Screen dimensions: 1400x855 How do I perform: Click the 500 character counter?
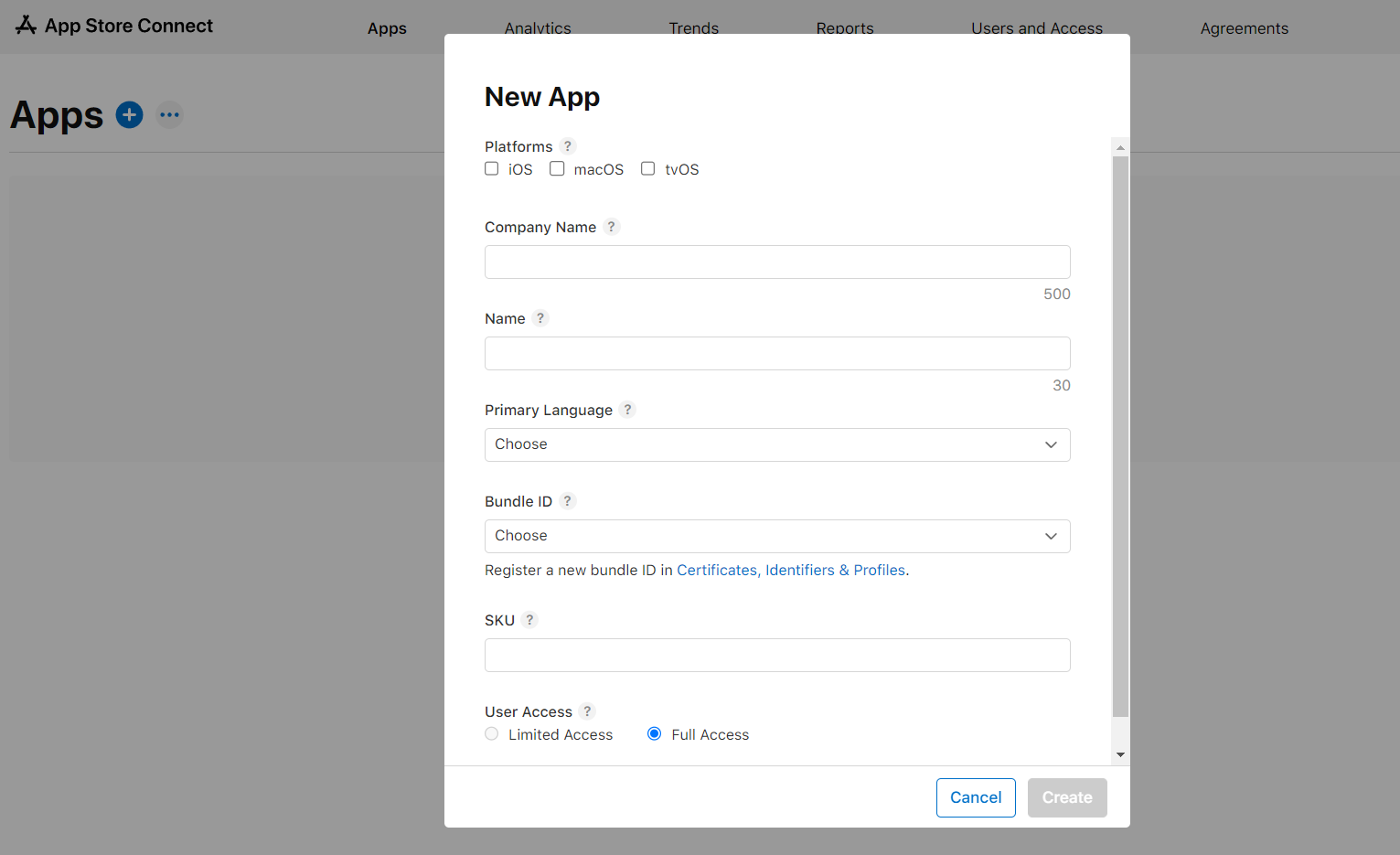(x=1057, y=294)
